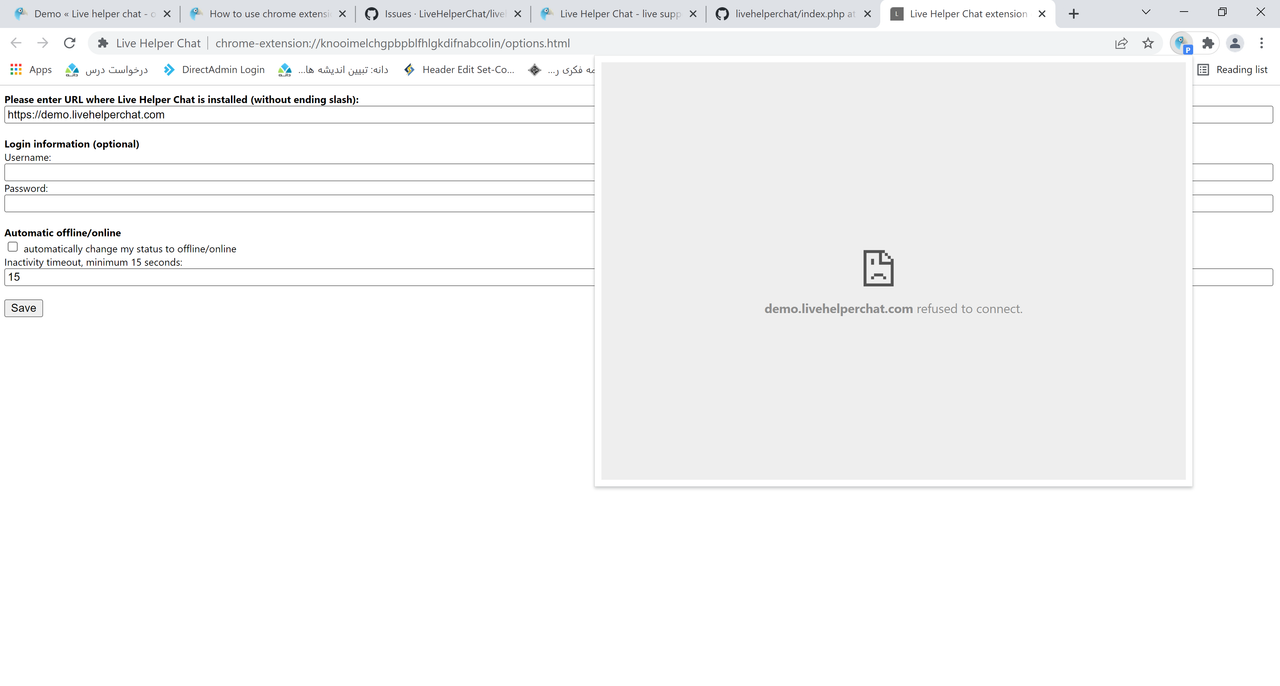
Task: Open the Extensions puzzle piece menu
Action: (x=1208, y=43)
